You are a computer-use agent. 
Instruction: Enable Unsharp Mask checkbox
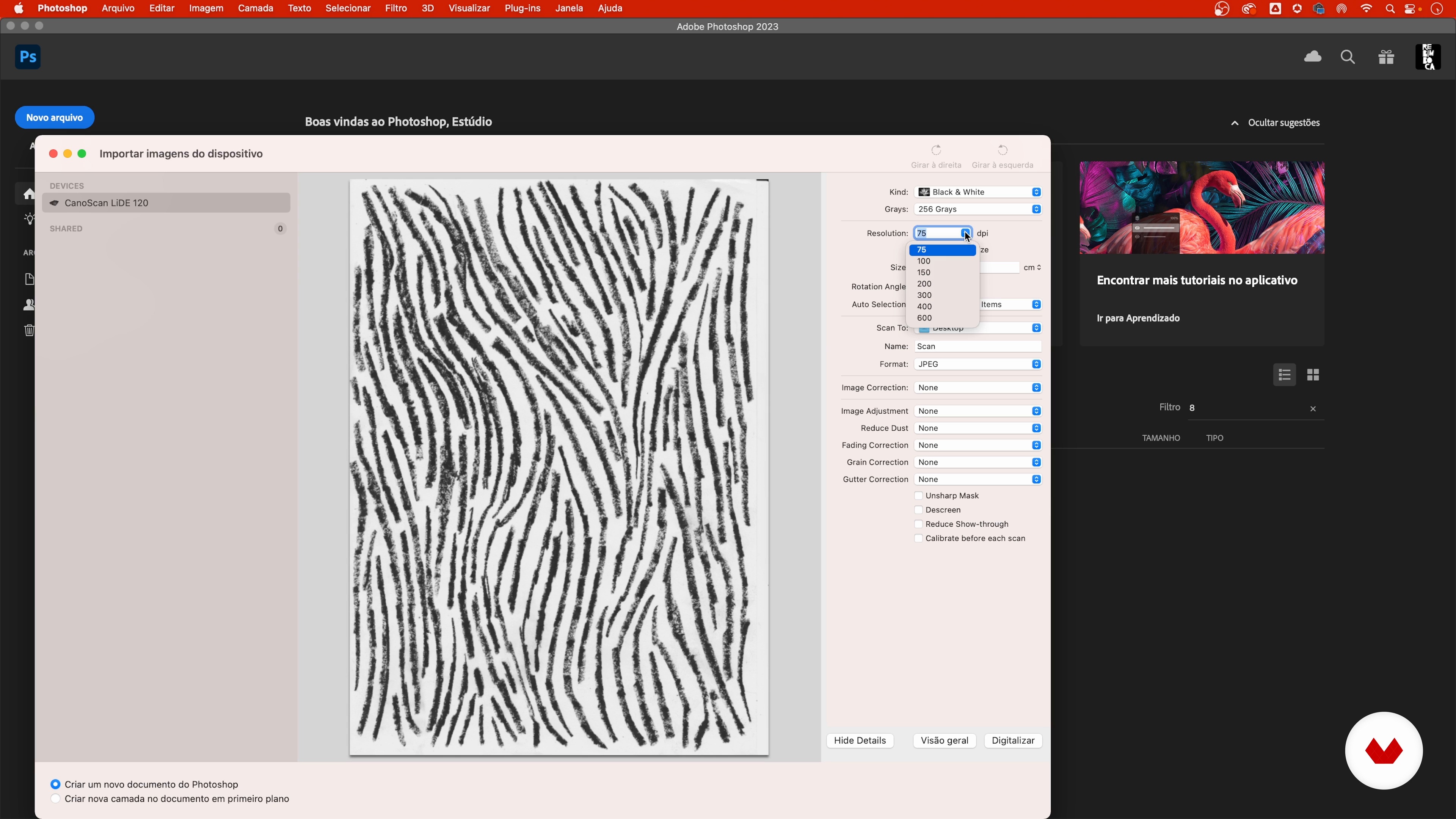pos(918,496)
